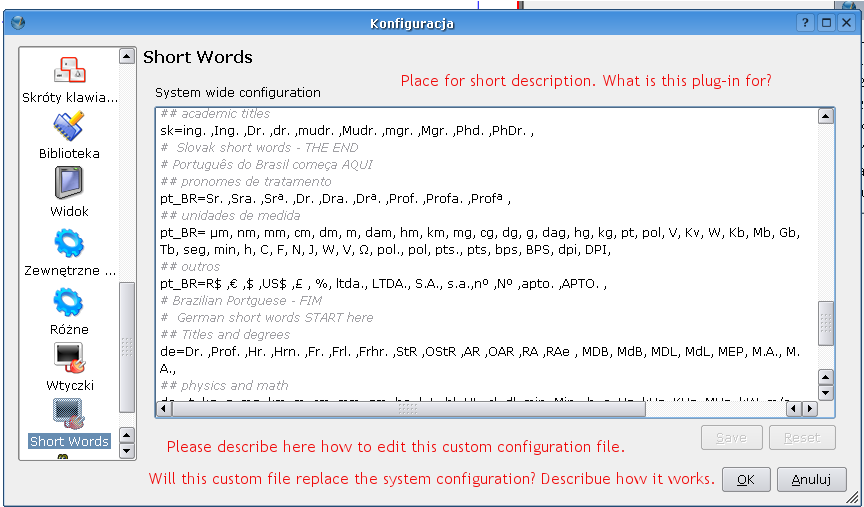This screenshot has height=507, width=864.
Task: Click the help question mark button
Action: [807, 23]
